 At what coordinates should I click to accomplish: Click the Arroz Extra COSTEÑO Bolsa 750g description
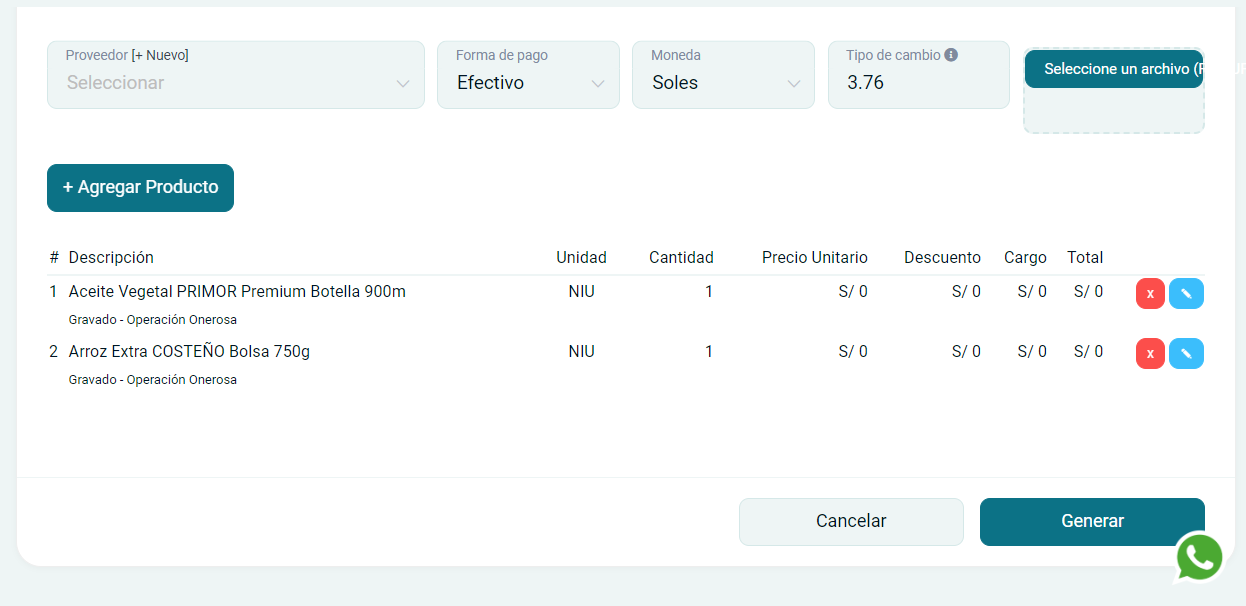(x=189, y=352)
